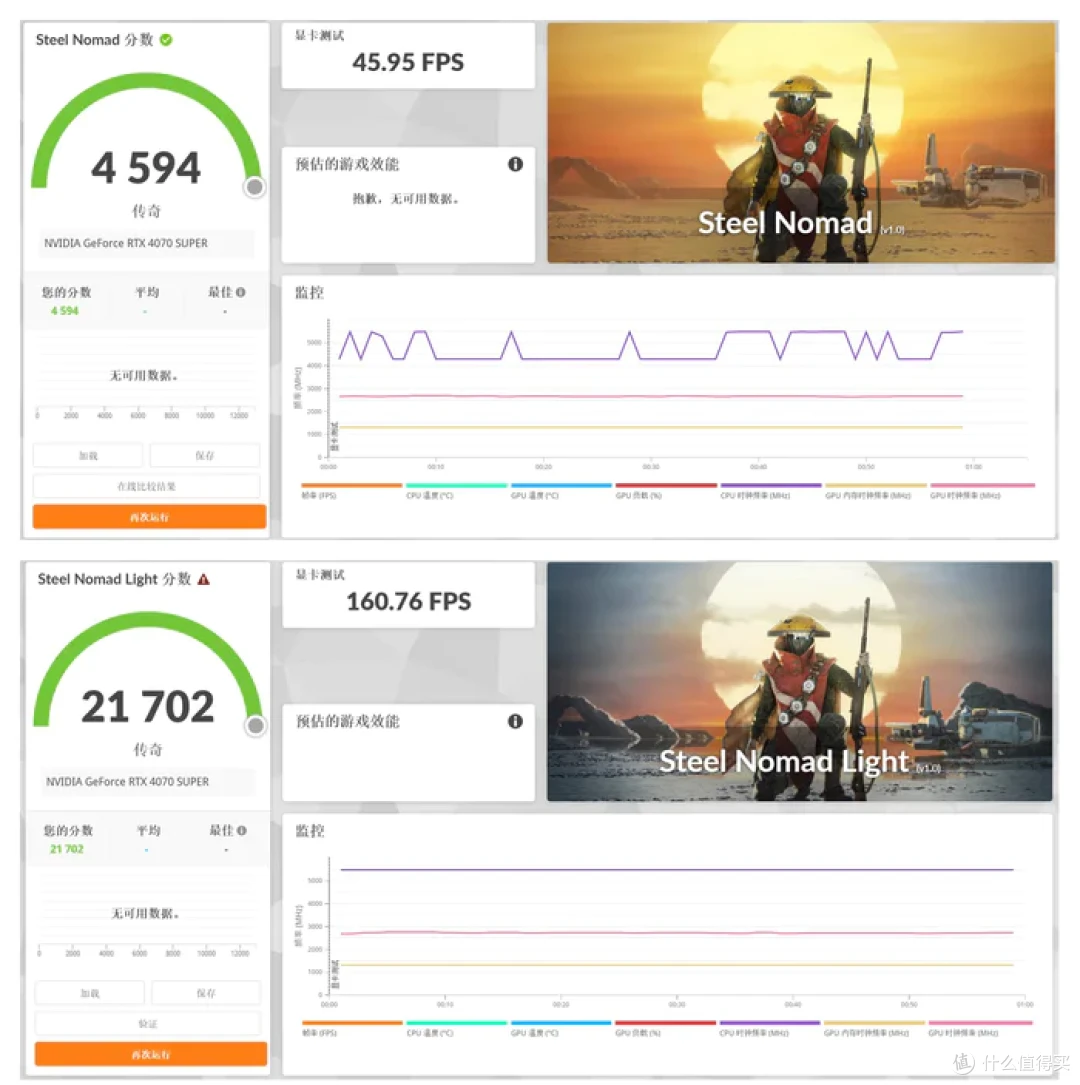
Task: Click purple CPU 时钟频率 legend swatch in Steel Nomad Light chart
Action: tap(770, 1023)
